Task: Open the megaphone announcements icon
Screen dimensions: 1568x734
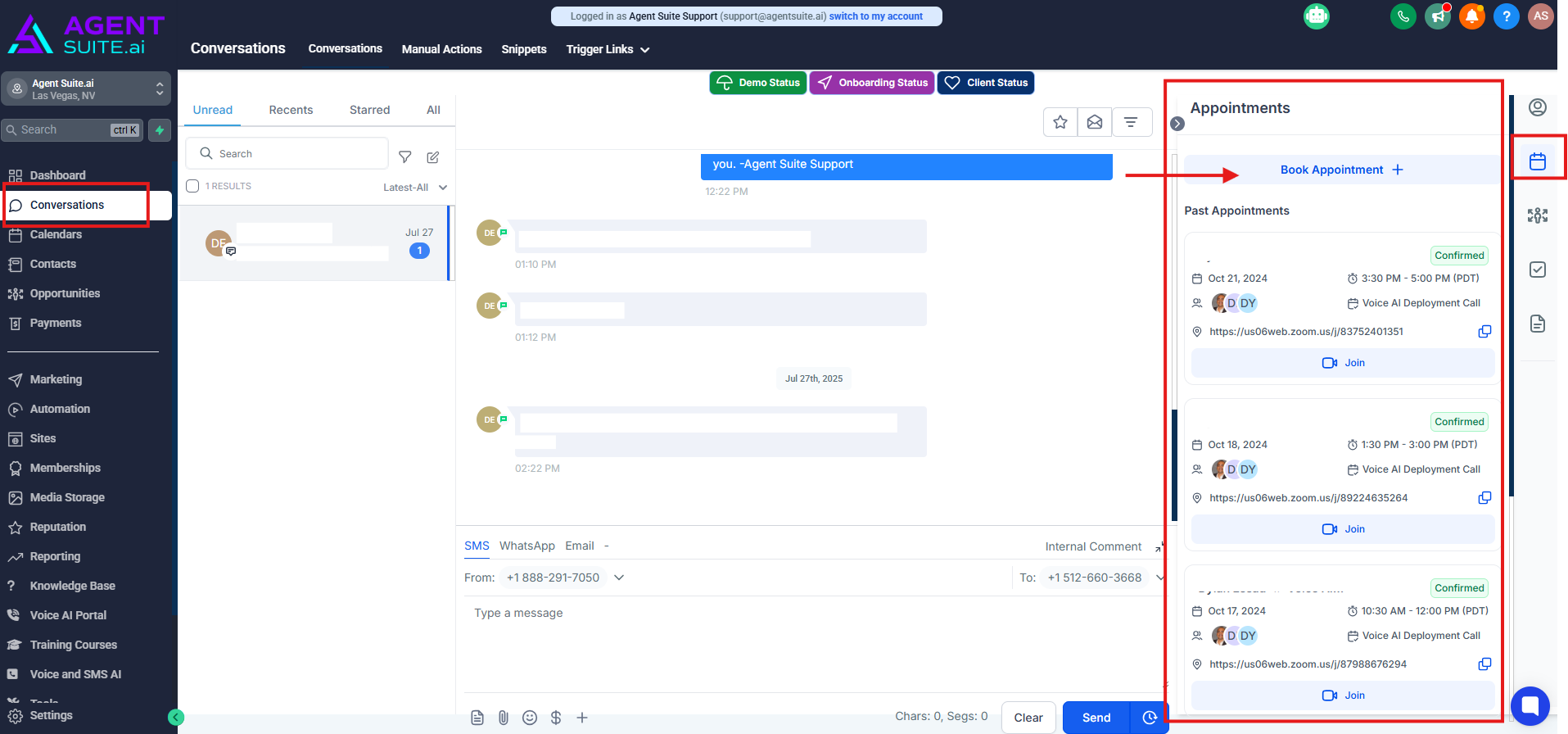Action: point(1437,16)
